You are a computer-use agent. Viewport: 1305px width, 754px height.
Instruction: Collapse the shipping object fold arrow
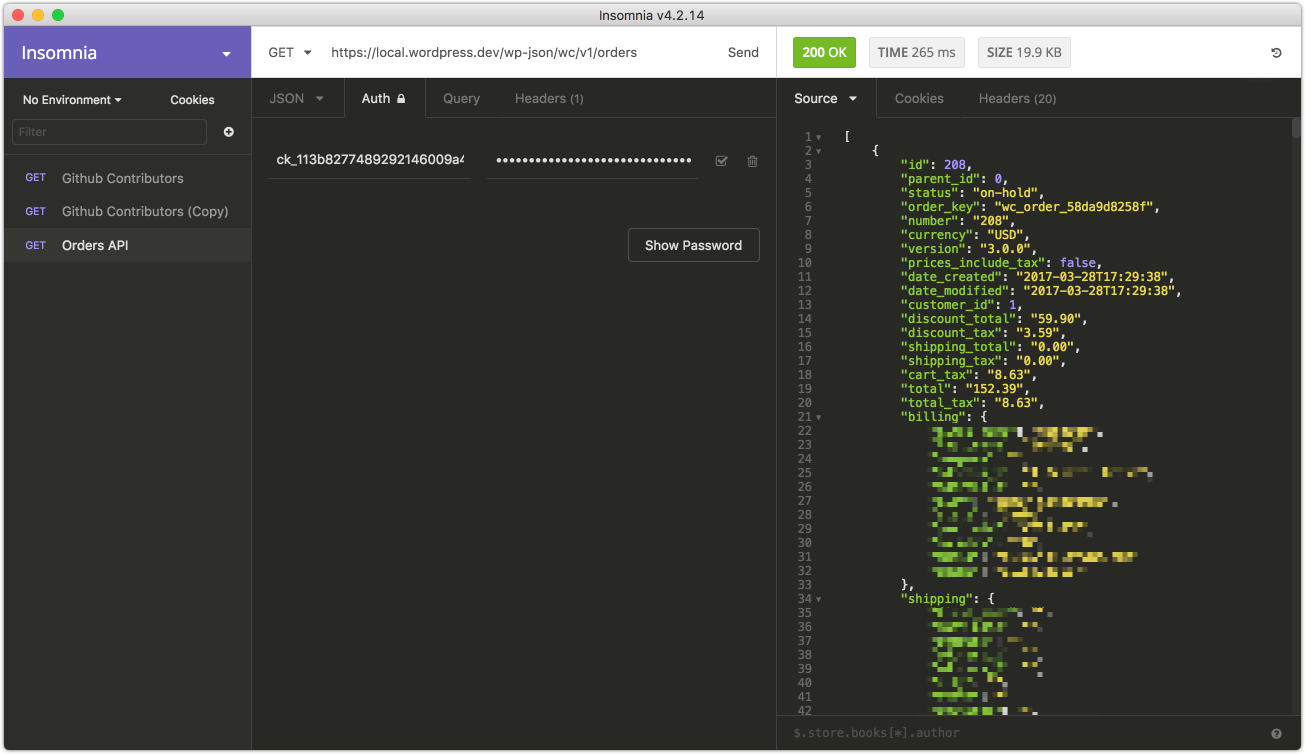[x=819, y=599]
